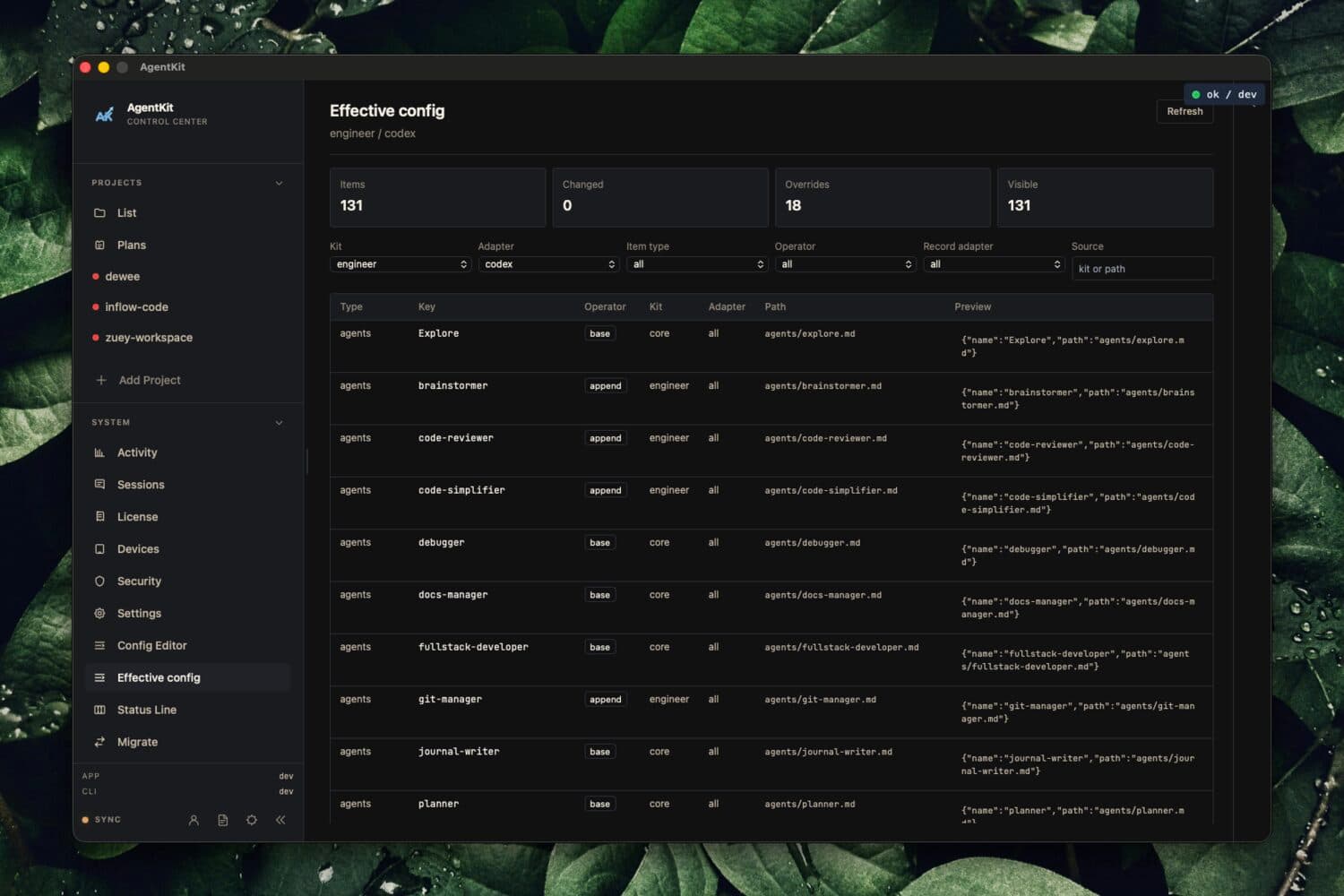Open the Security shield icon
The width and height of the screenshot is (1344, 896).
click(x=99, y=582)
